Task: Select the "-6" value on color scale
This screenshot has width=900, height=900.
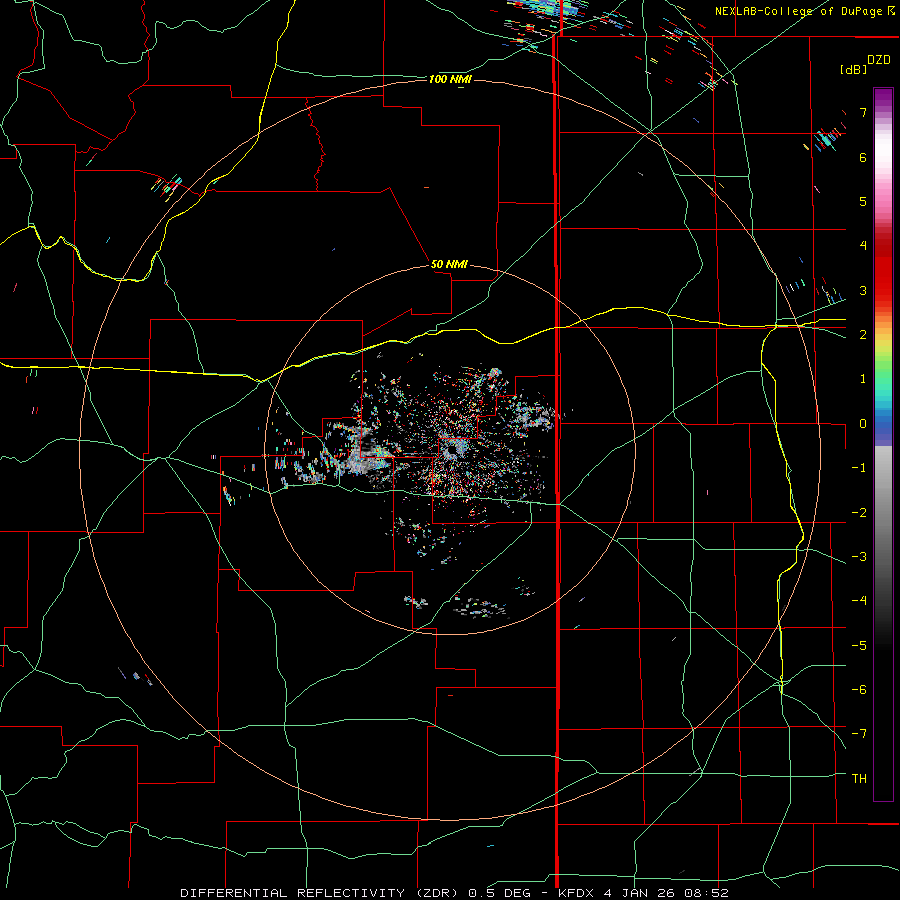Action: point(859,690)
